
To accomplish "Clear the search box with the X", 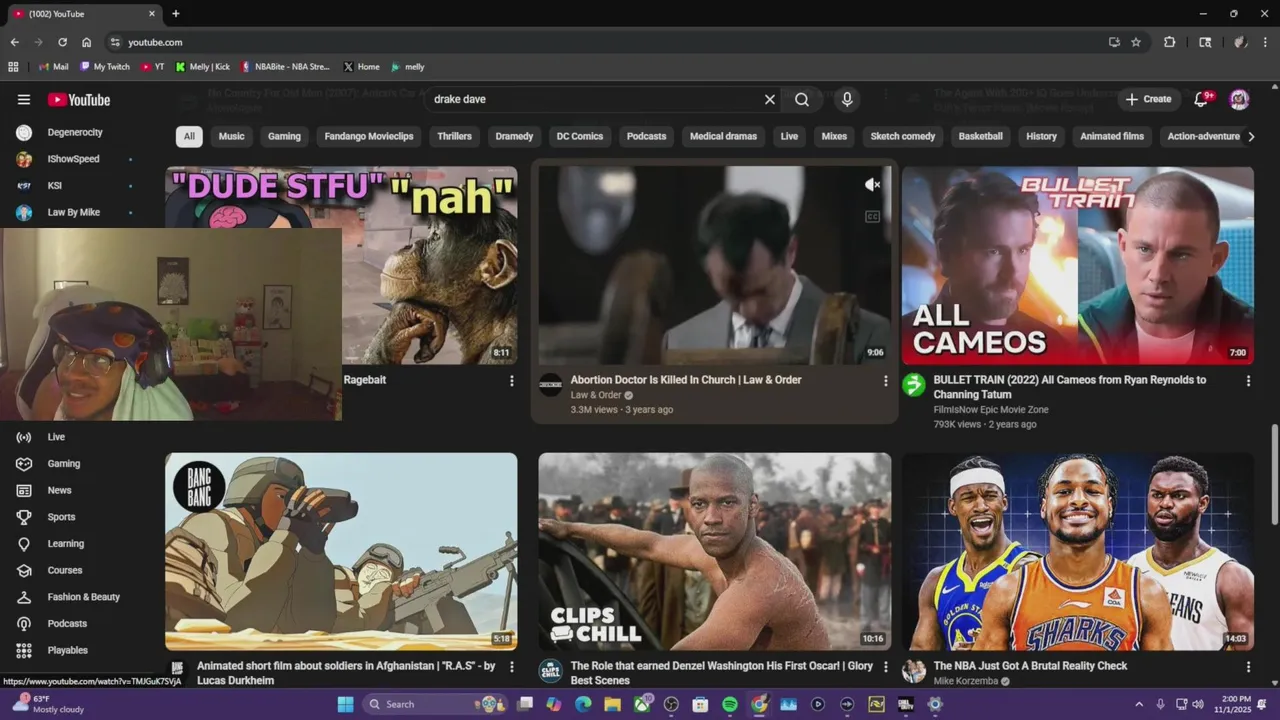I will point(770,99).
